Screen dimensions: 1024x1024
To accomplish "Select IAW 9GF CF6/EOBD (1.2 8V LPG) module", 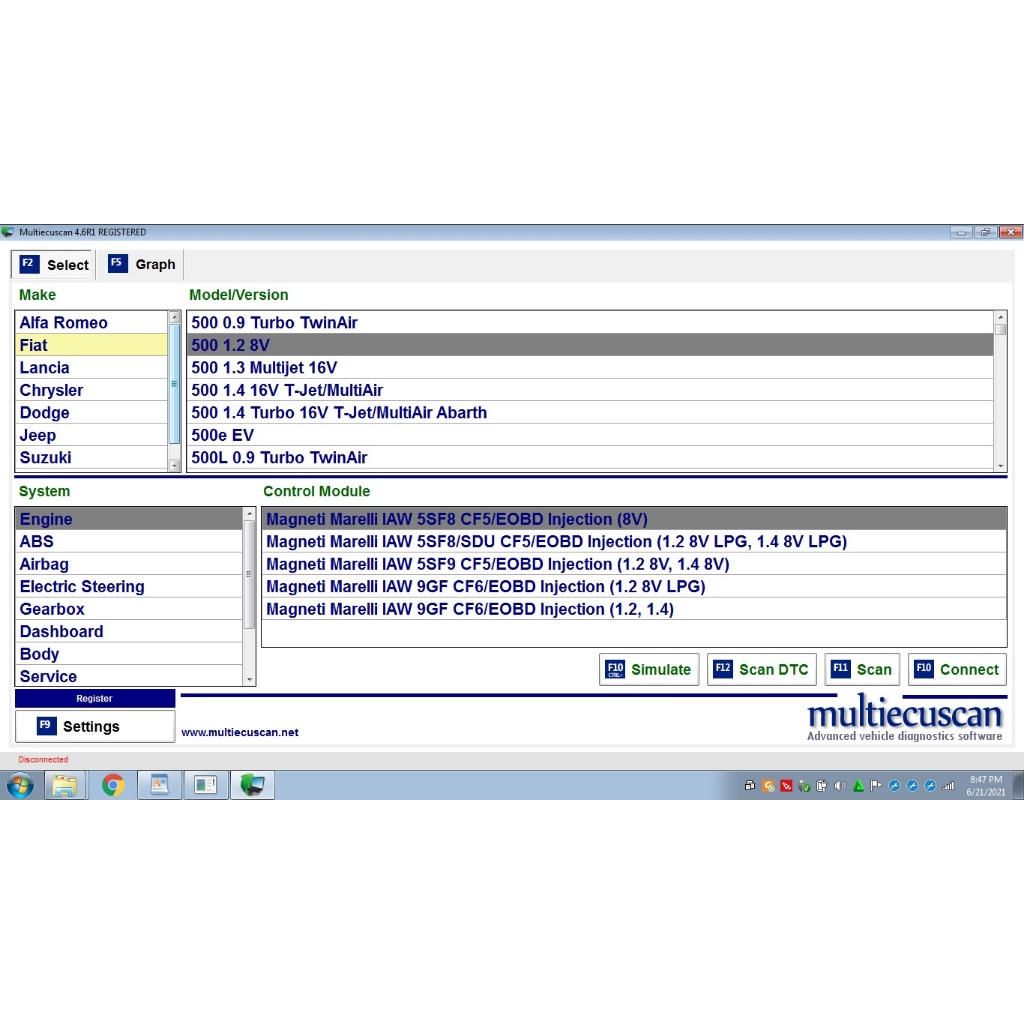I will click(x=634, y=586).
